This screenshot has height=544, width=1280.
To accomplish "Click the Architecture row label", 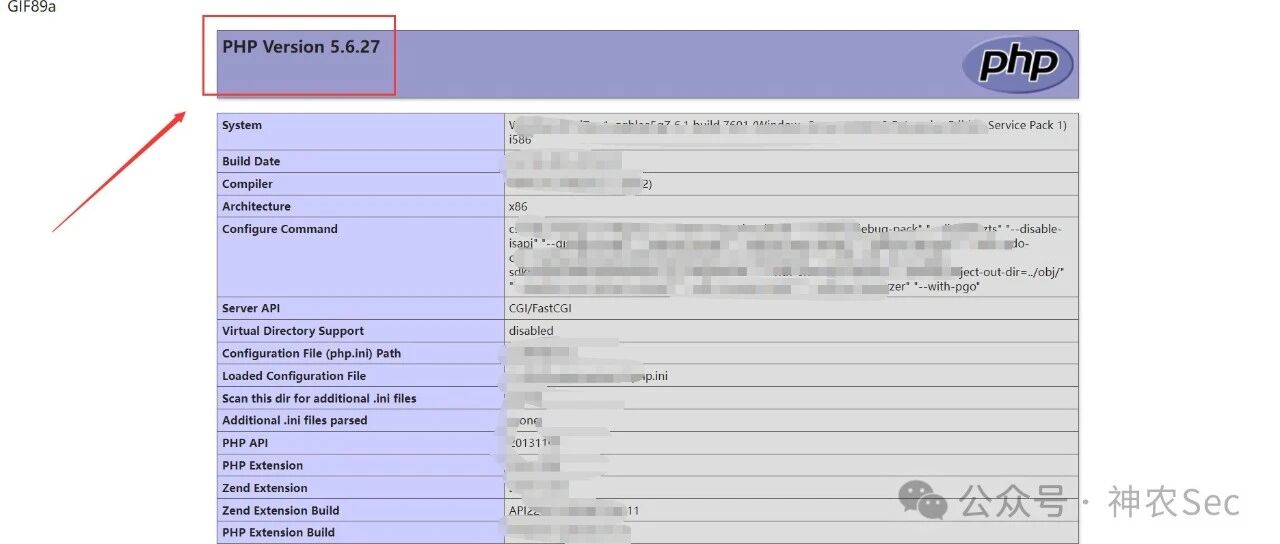I will click(256, 206).
